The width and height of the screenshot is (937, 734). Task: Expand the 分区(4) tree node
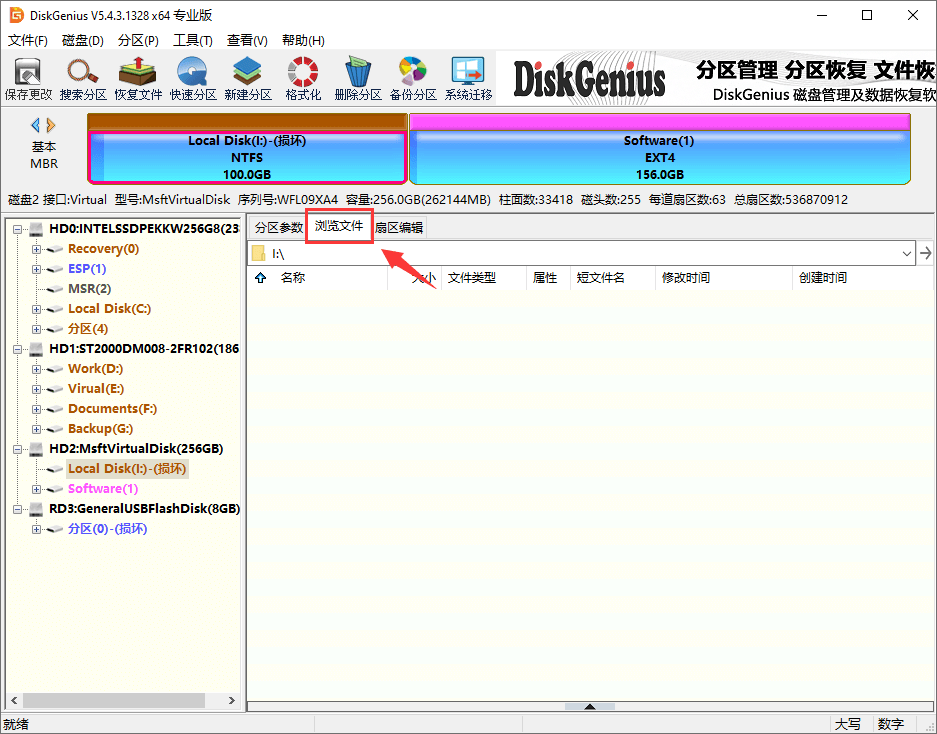pyautogui.click(x=36, y=329)
